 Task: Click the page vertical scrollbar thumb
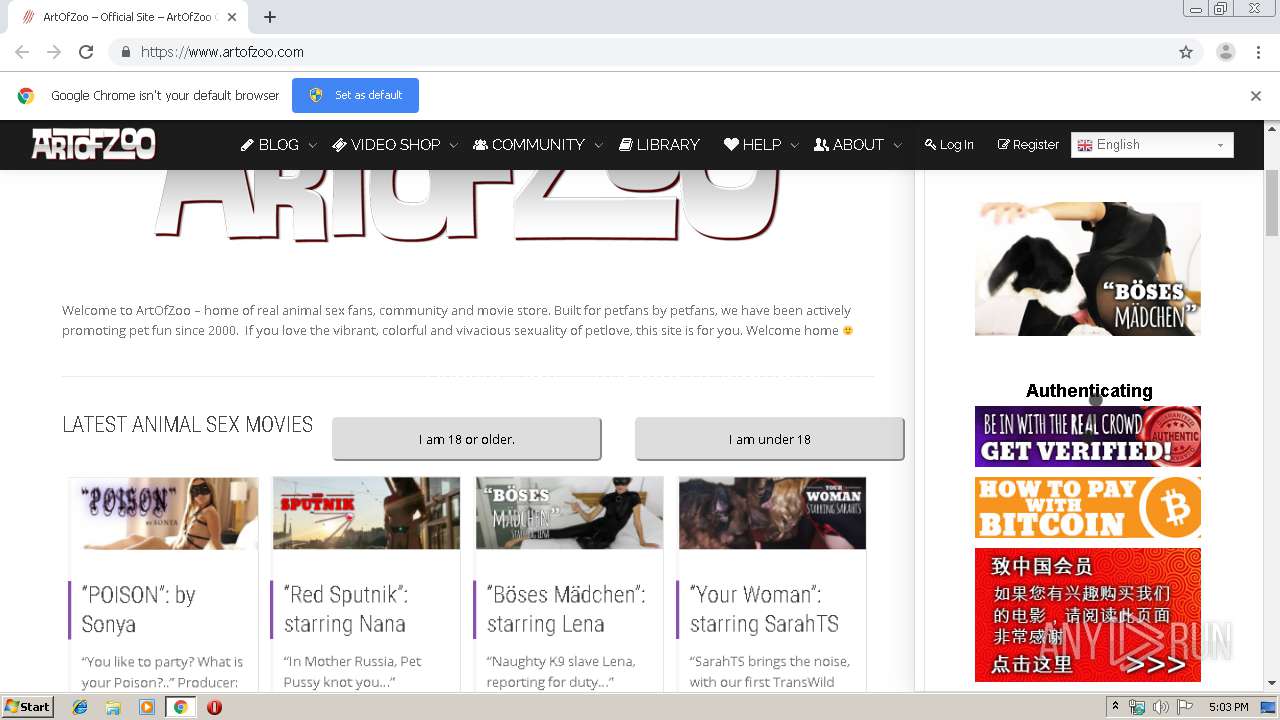[x=1272, y=203]
